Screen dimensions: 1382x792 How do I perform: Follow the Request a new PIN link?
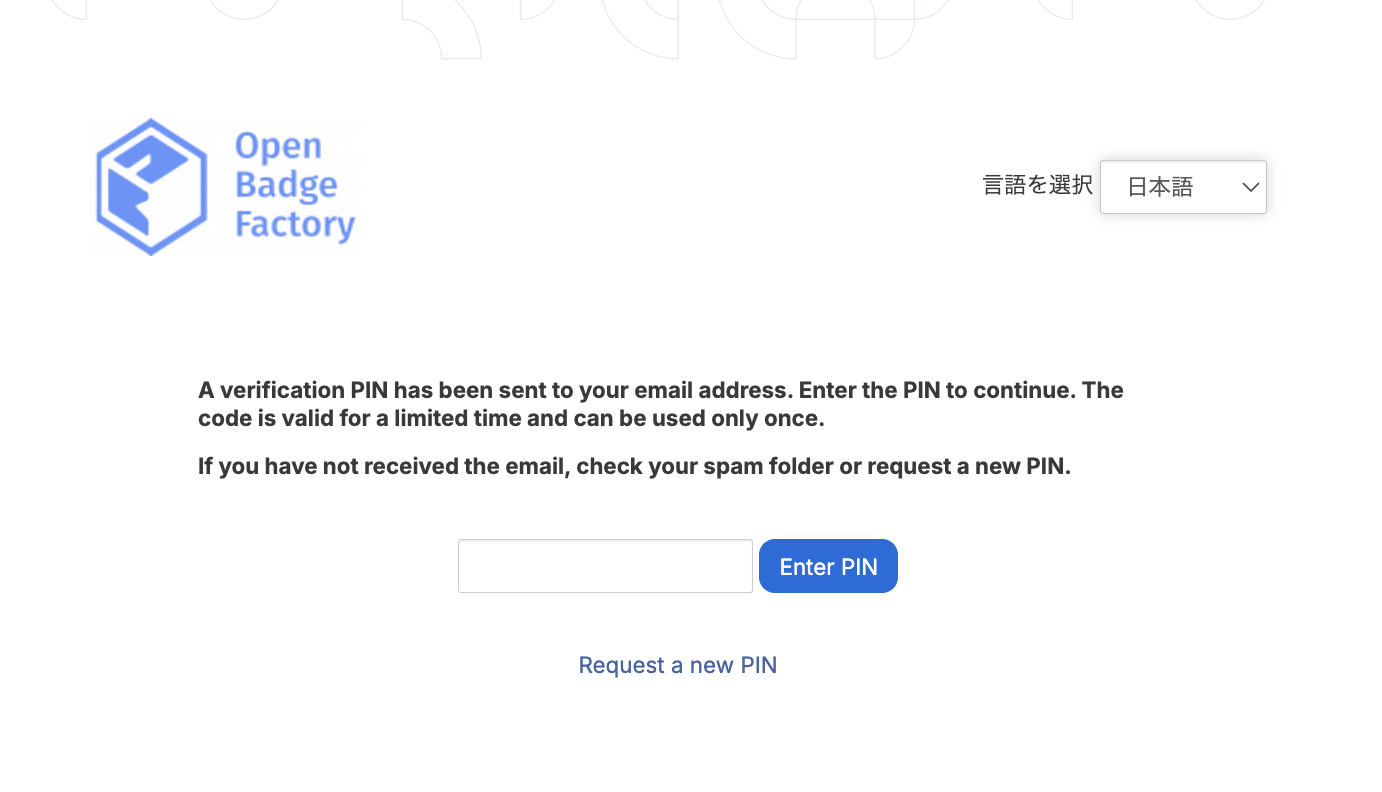(x=678, y=665)
